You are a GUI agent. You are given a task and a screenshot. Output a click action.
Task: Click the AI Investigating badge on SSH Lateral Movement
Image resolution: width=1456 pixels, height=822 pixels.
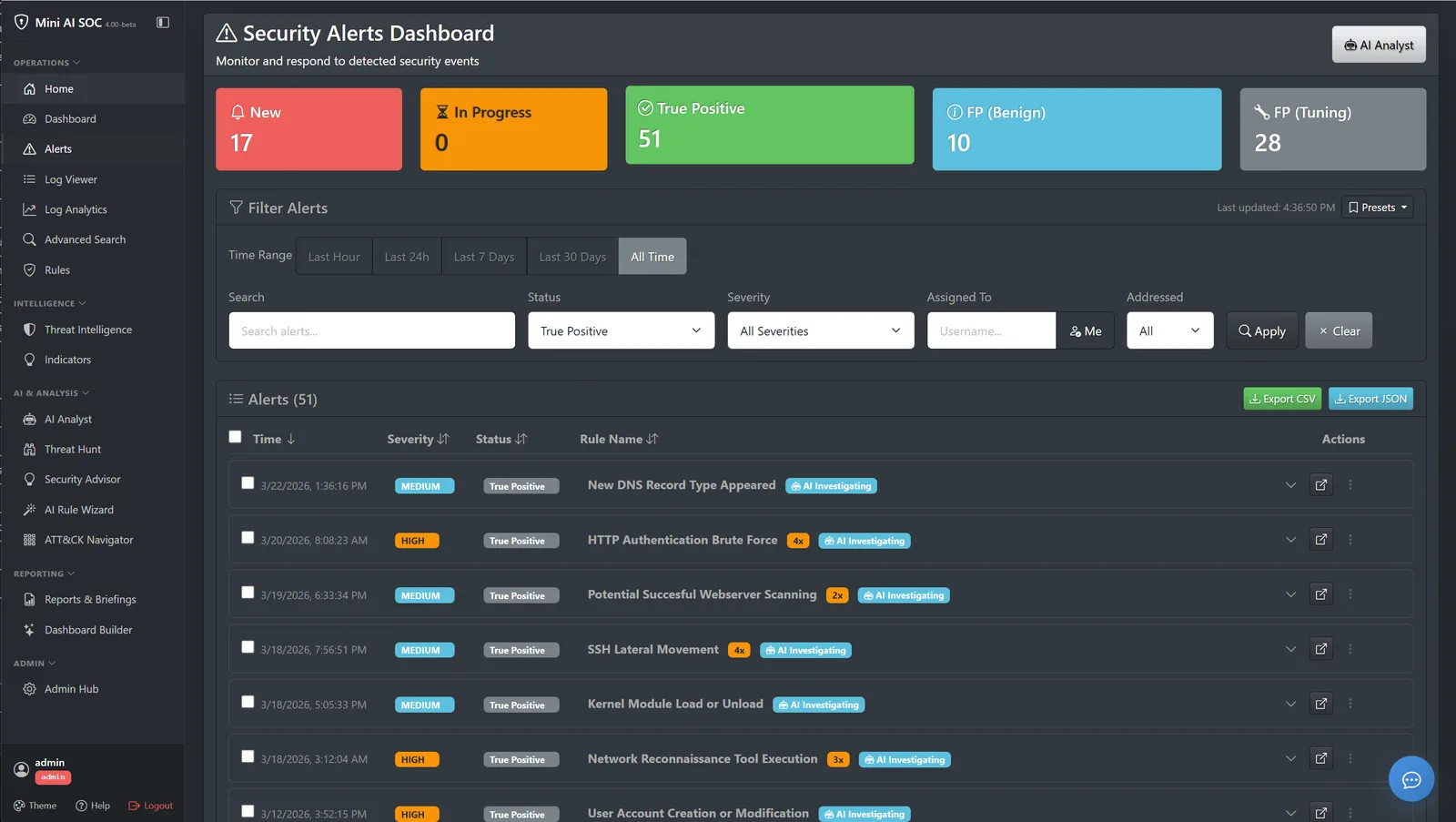pos(805,650)
